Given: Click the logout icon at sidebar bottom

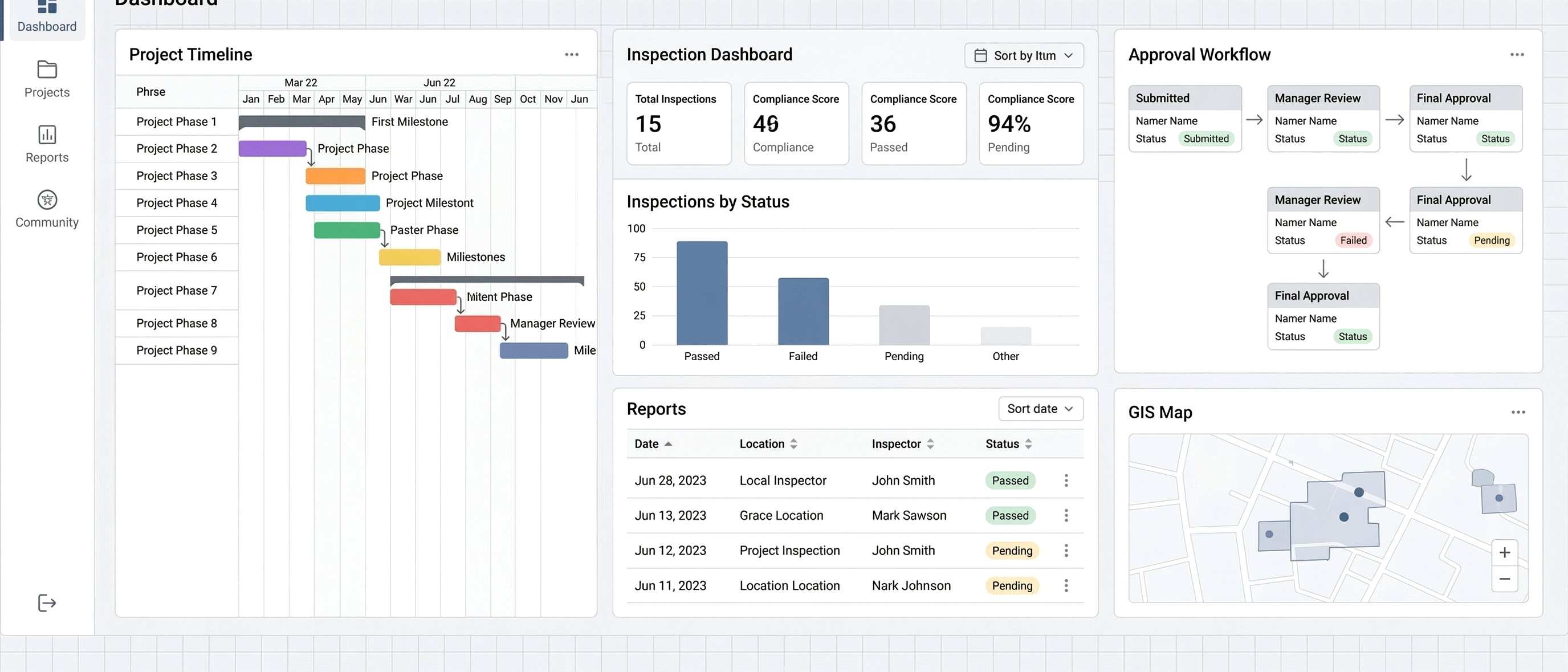Looking at the screenshot, I should [x=47, y=602].
